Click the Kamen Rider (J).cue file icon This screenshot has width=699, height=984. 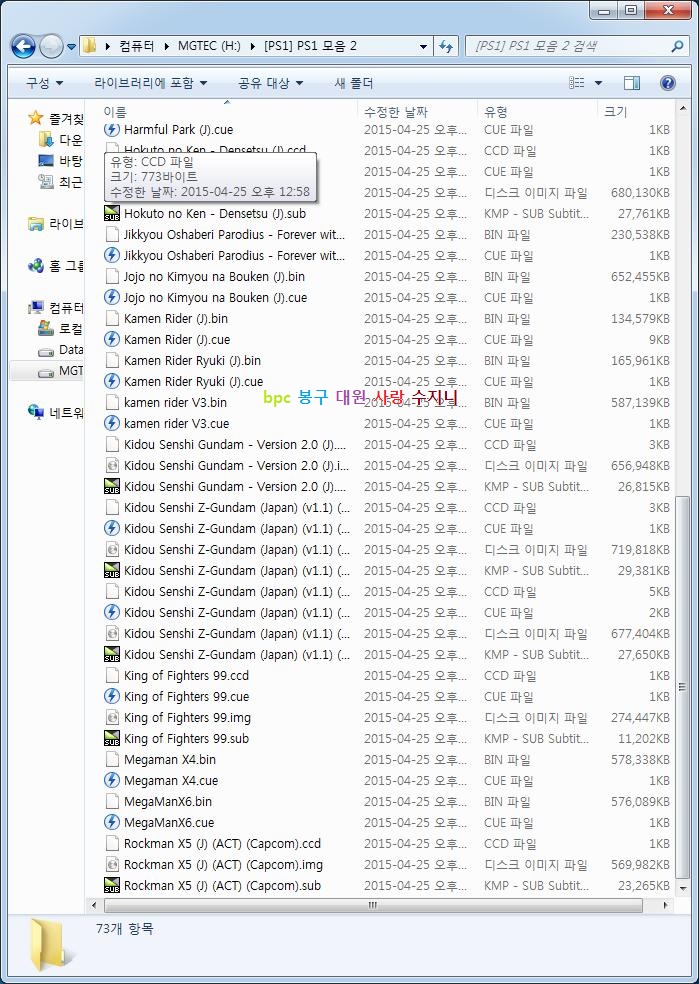point(112,340)
